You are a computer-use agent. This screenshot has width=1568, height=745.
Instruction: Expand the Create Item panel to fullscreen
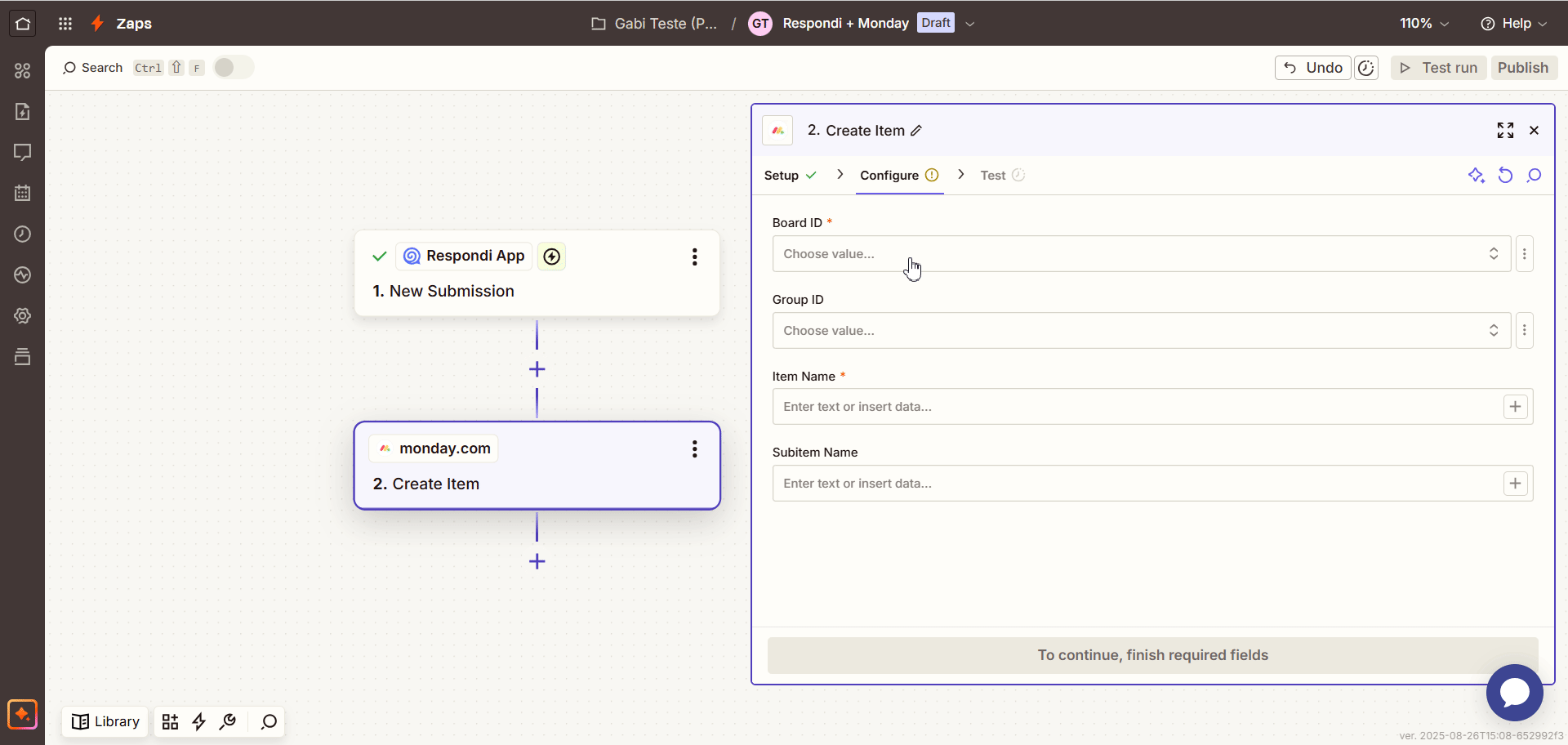1505,131
